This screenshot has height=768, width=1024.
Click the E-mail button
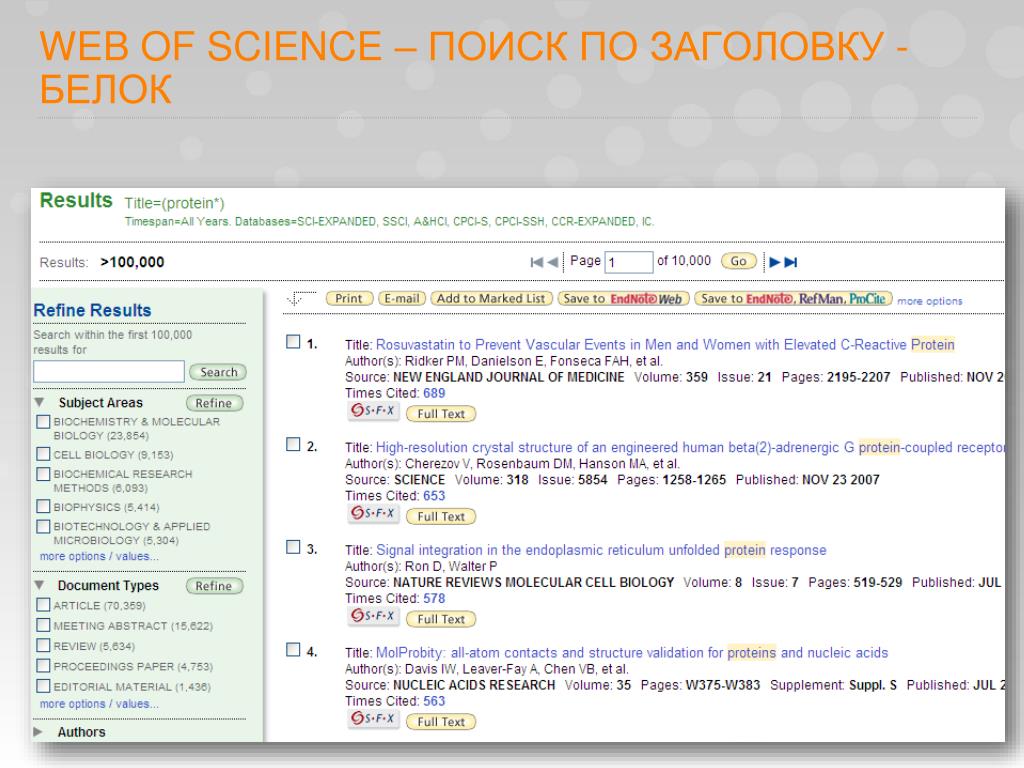pos(402,298)
